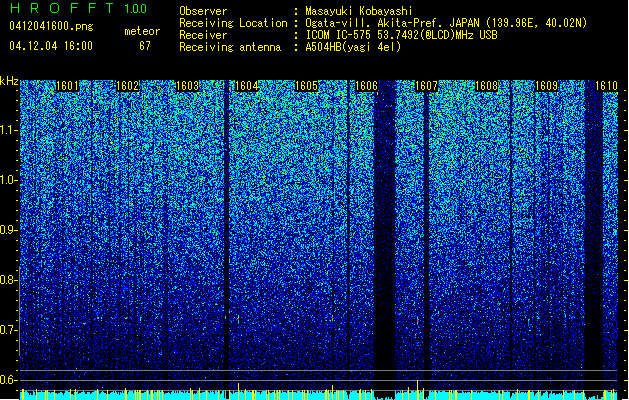The width and height of the screenshot is (629, 400).
Task: Click the 1609 time marker
Action: pyautogui.click(x=546, y=86)
